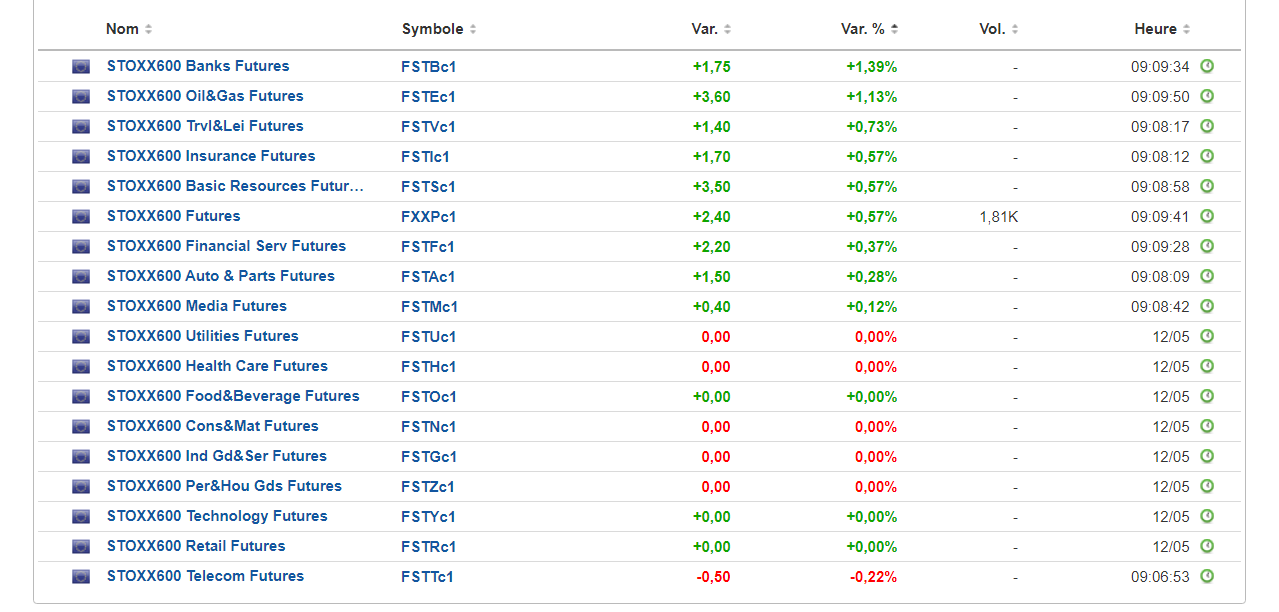Sort the table by the Symbole column

(x=438, y=29)
